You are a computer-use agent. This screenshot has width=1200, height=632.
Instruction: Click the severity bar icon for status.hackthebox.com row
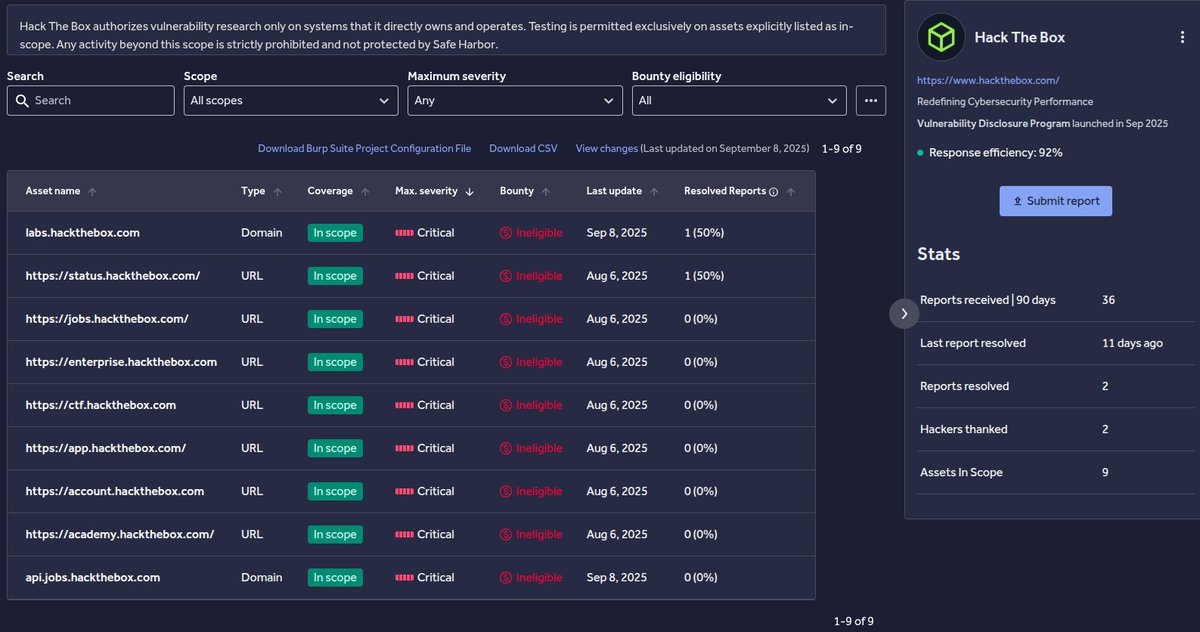coord(404,276)
